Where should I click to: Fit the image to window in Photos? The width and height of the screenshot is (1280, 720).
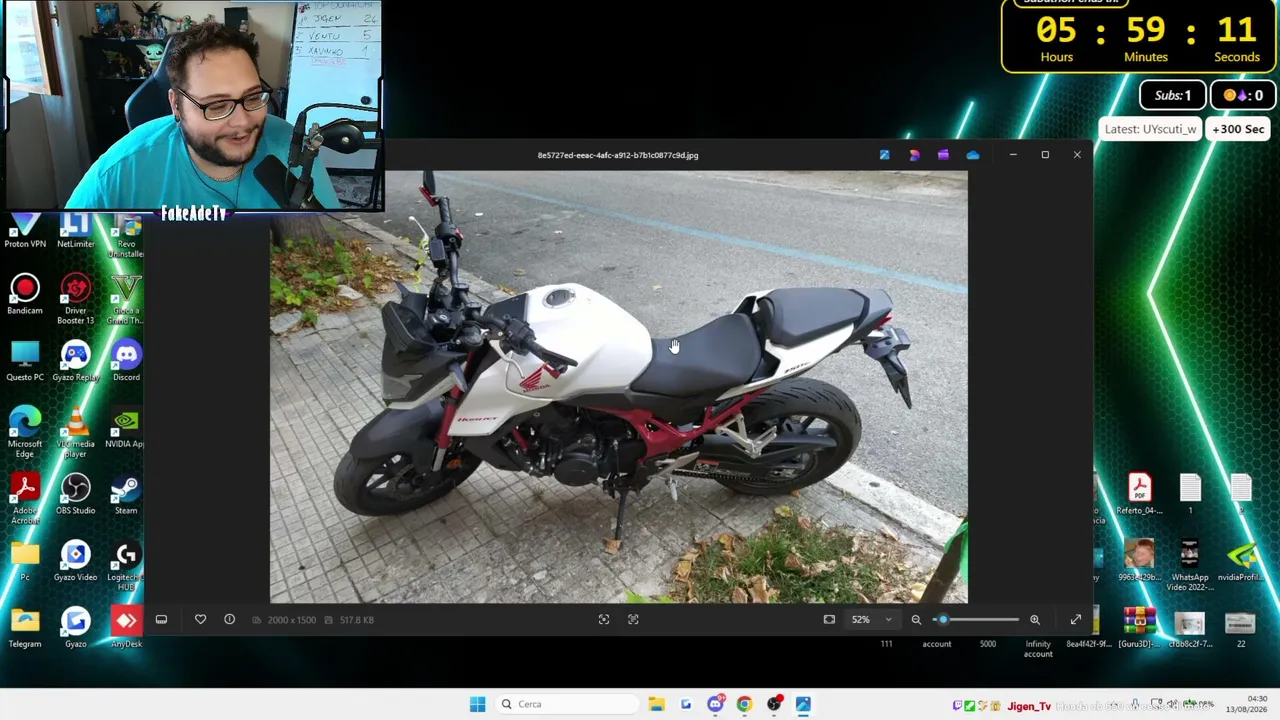pos(829,620)
